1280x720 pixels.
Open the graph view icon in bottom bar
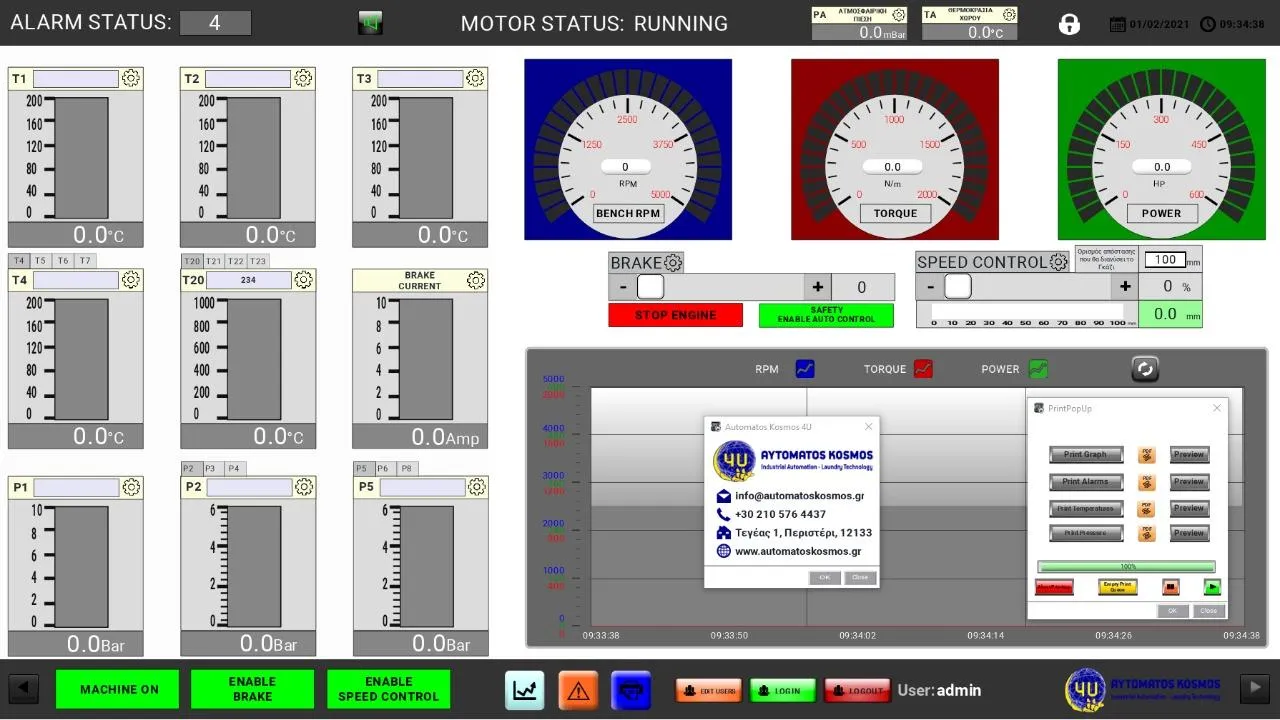pyautogui.click(x=524, y=690)
